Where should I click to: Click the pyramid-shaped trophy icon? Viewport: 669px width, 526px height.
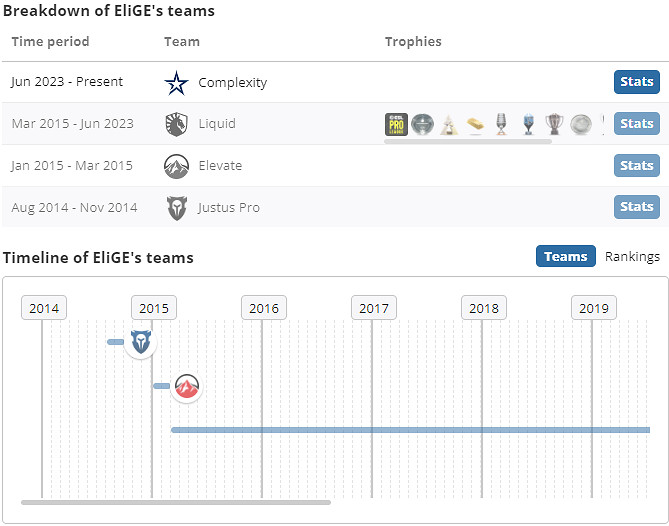449,125
